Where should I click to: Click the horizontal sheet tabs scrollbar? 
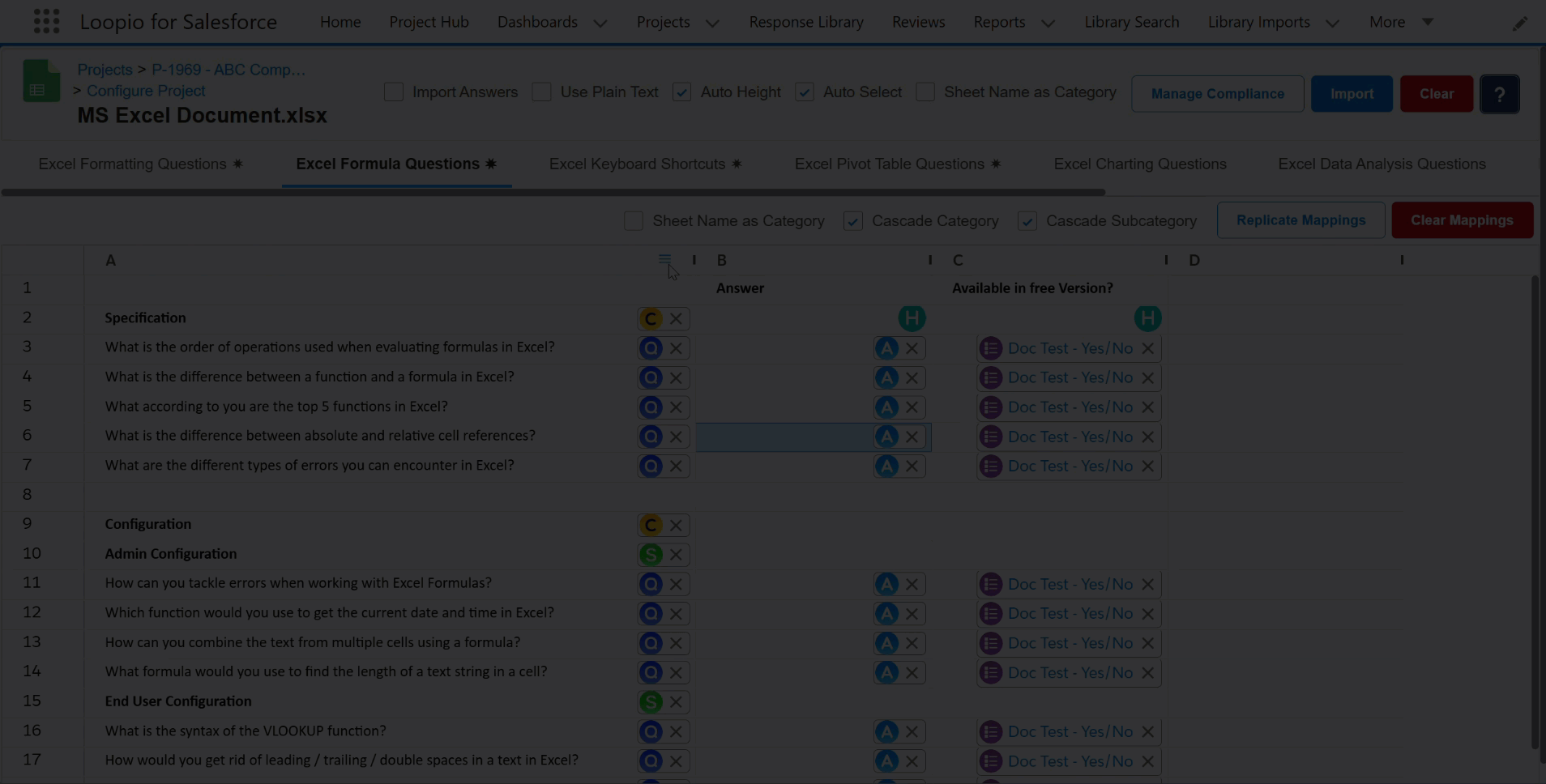point(553,193)
